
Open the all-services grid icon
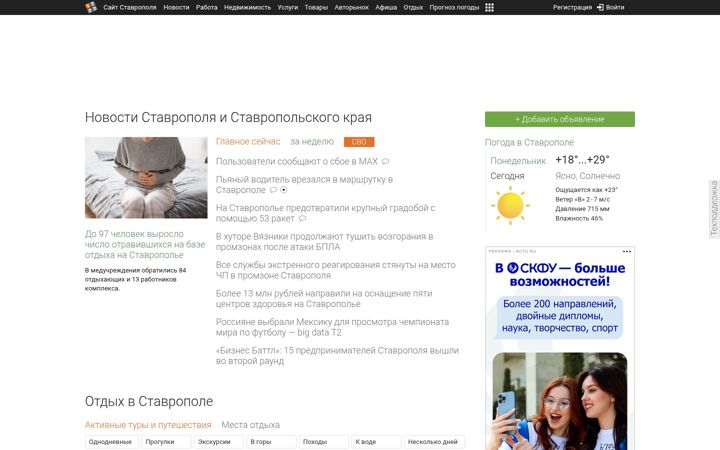pos(489,7)
